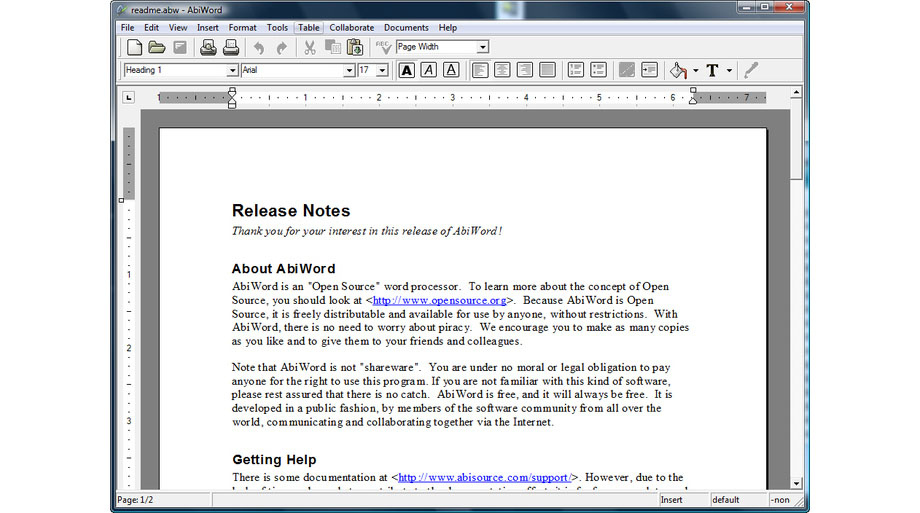Run the spell check icon
Screen dimensions: 920x513
click(383, 47)
